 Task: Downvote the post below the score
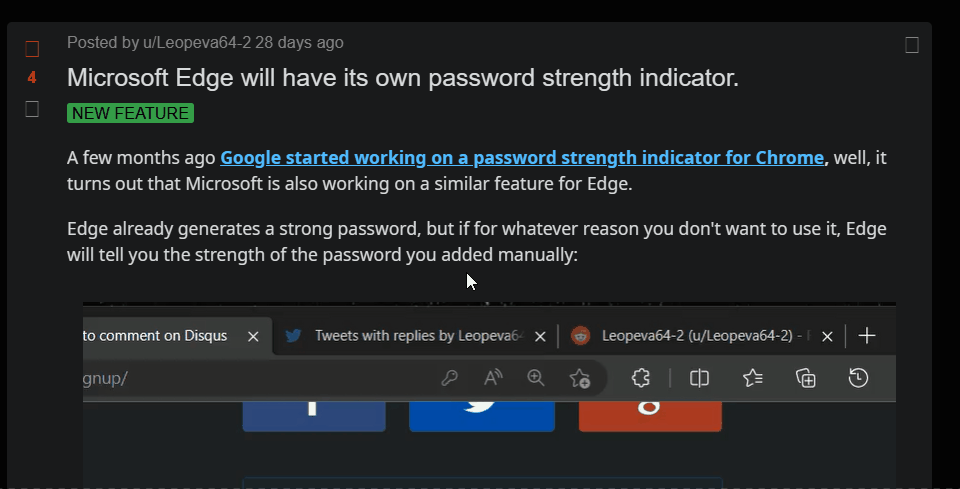32,109
